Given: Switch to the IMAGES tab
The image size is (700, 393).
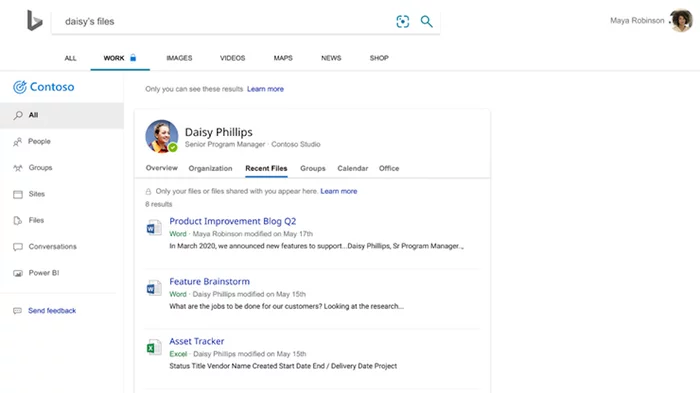Looking at the screenshot, I should point(179,58).
